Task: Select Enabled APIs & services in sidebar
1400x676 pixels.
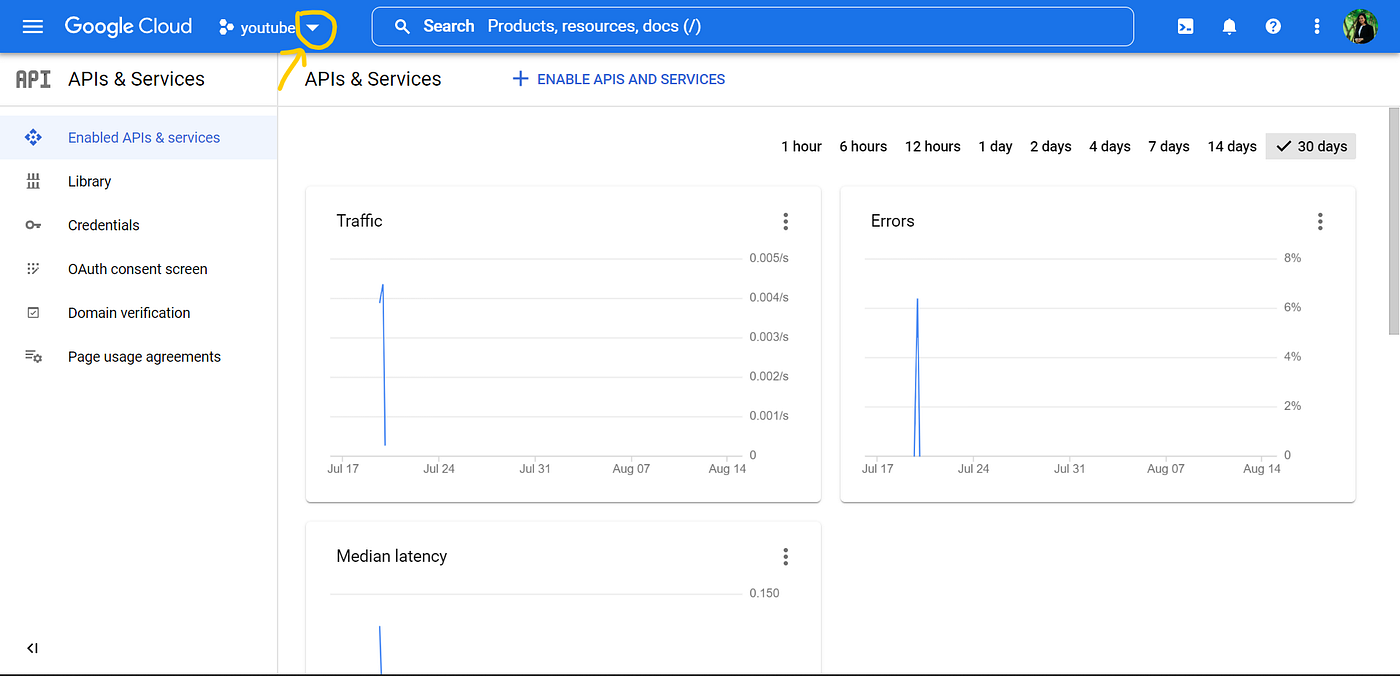Action: click(x=139, y=138)
